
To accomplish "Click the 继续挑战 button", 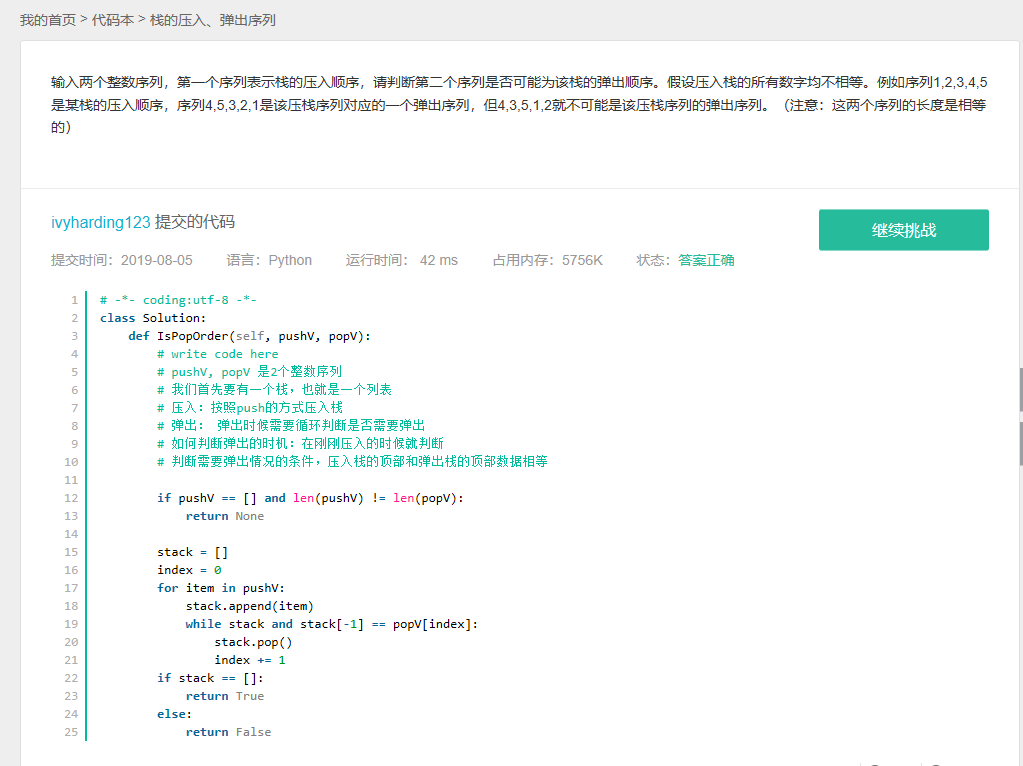I will 904,230.
